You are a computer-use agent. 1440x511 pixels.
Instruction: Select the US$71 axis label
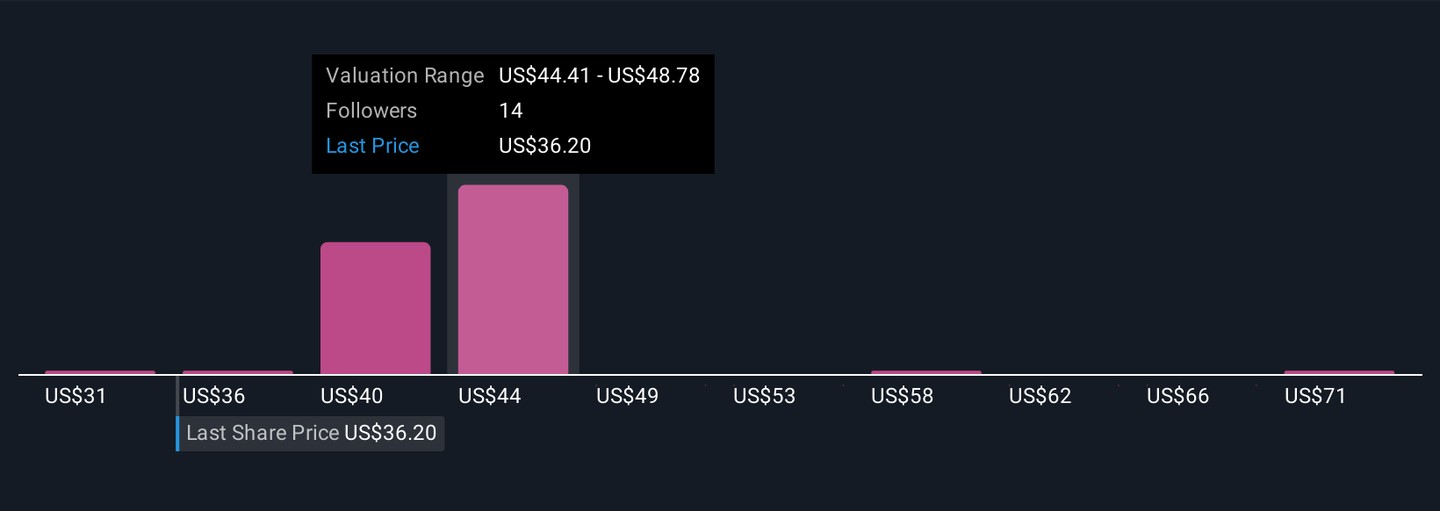click(x=1315, y=396)
